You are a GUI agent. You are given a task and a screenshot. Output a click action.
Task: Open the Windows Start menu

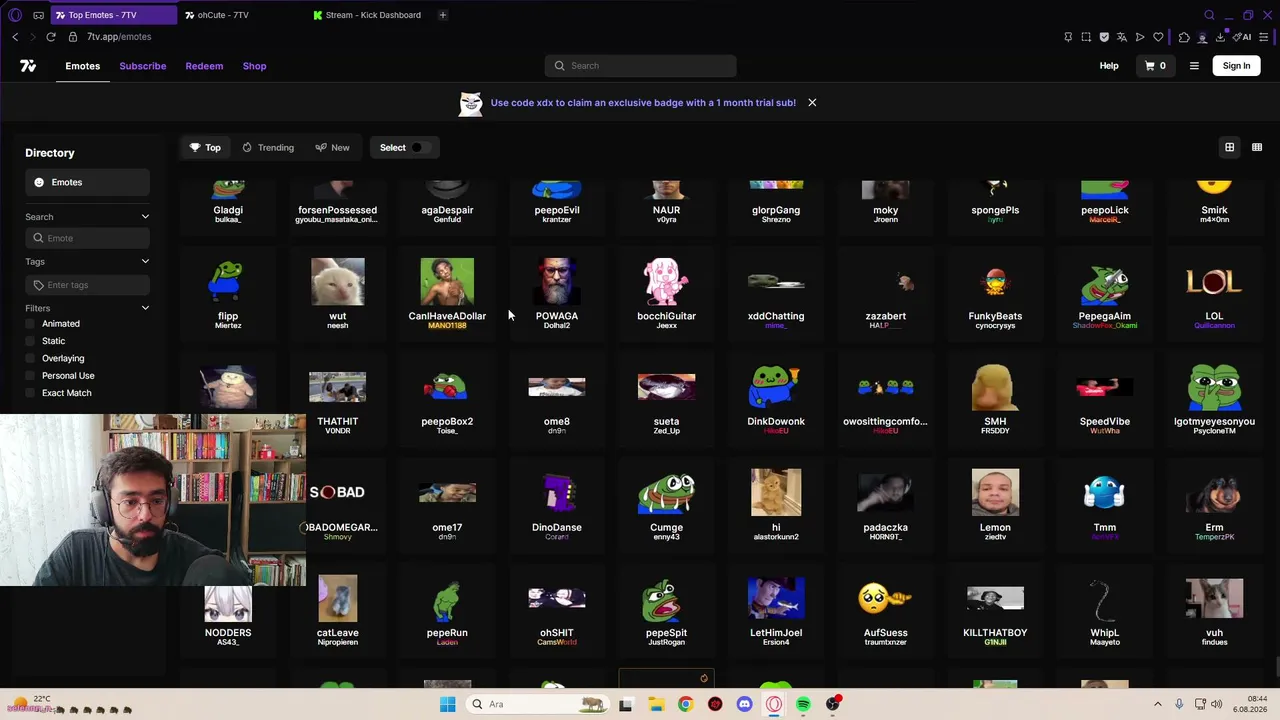click(x=447, y=704)
